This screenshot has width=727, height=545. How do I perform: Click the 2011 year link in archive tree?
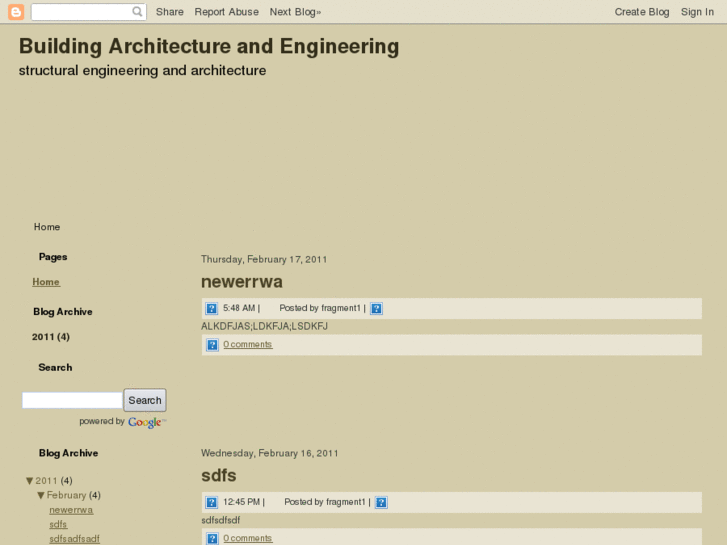[46, 481]
